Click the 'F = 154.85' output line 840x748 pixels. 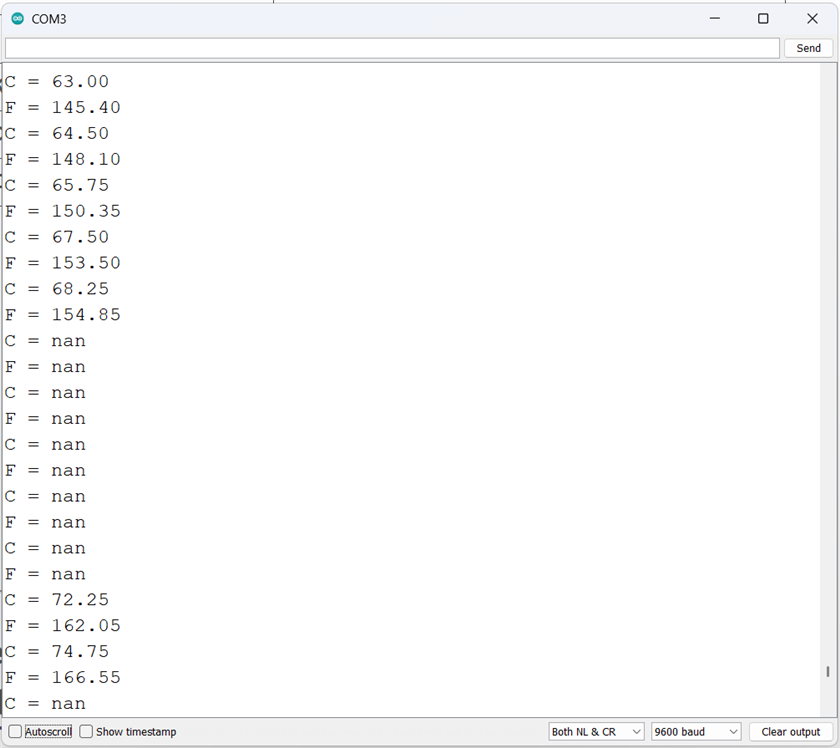pos(63,315)
